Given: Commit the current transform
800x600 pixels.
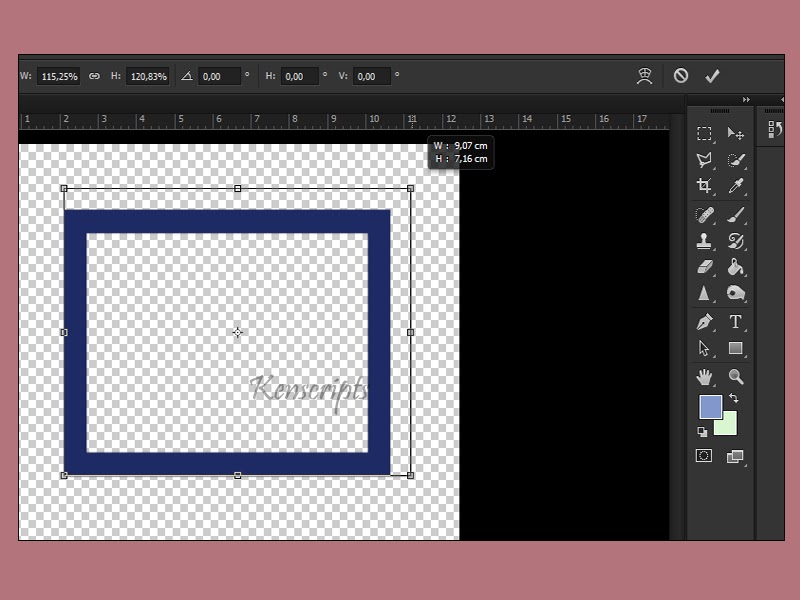Looking at the screenshot, I should click(713, 76).
